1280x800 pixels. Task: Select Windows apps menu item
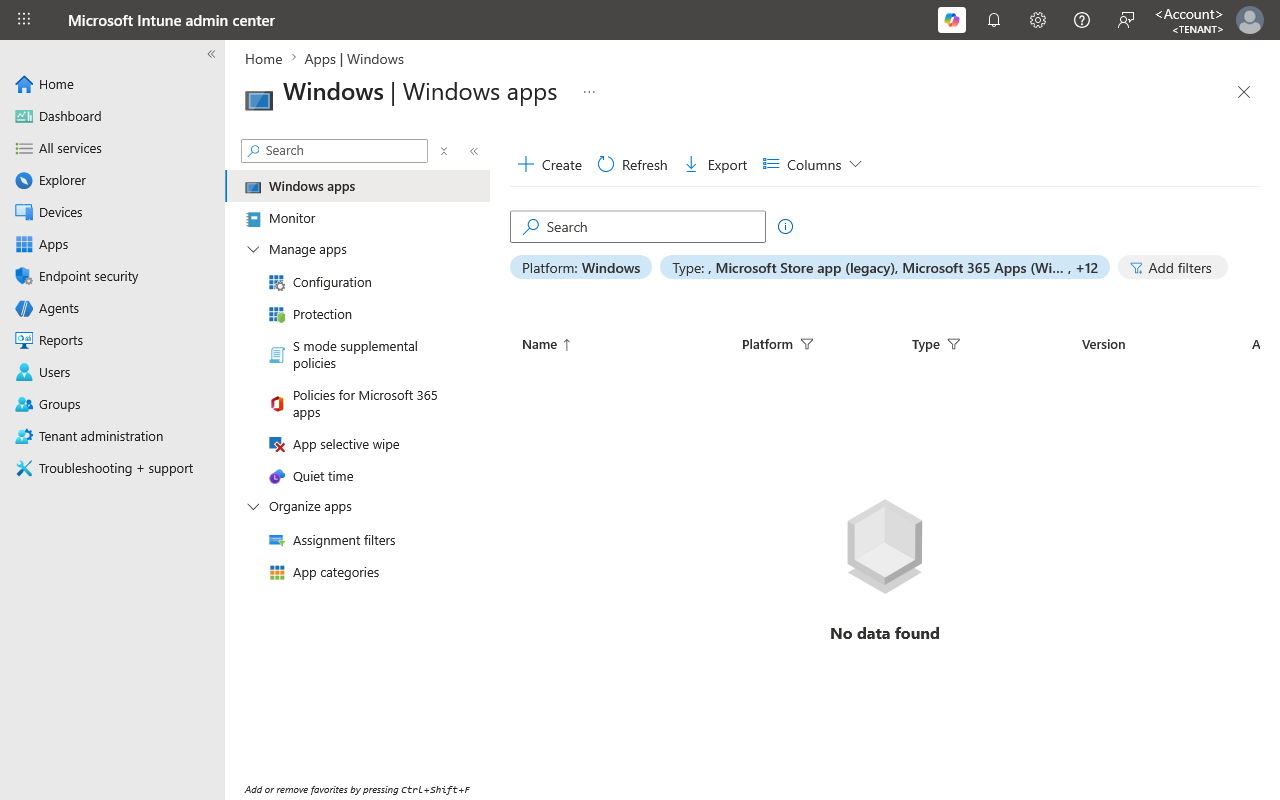pyautogui.click(x=358, y=186)
